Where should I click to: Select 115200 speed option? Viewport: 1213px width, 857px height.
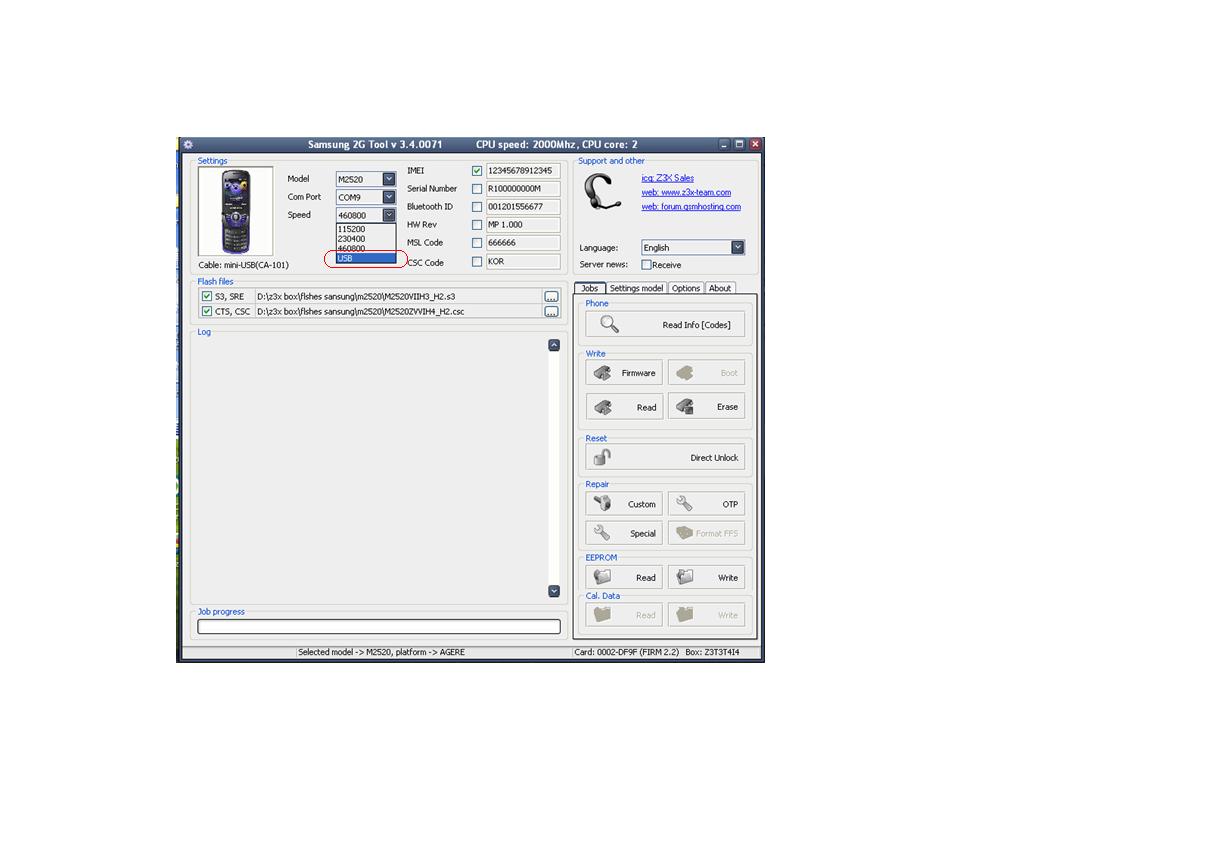click(366, 229)
